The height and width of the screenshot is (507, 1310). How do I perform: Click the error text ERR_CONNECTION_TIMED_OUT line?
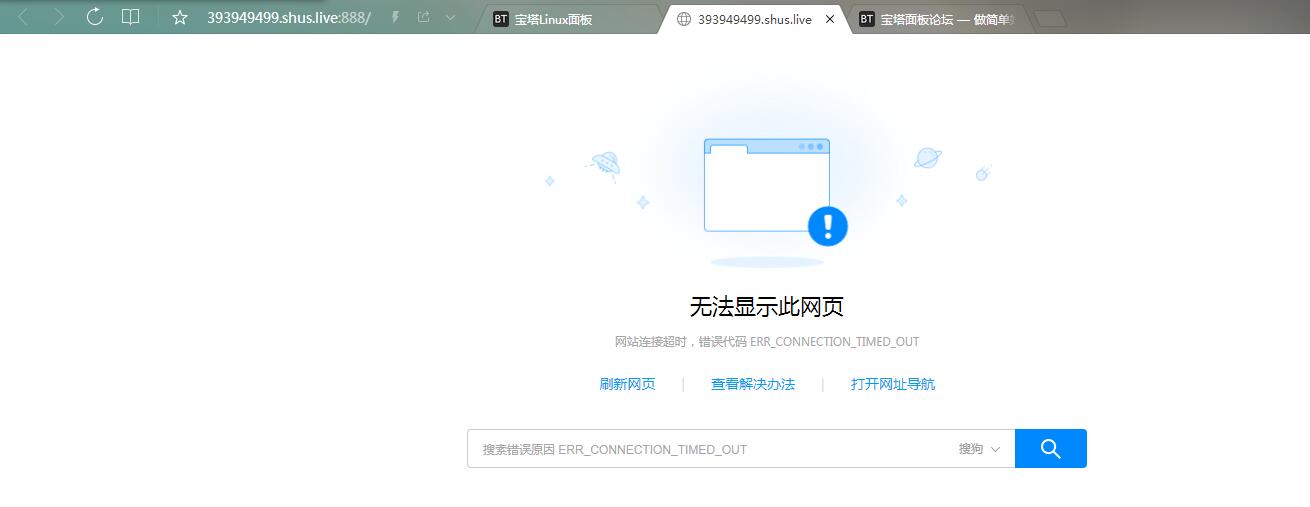click(767, 342)
